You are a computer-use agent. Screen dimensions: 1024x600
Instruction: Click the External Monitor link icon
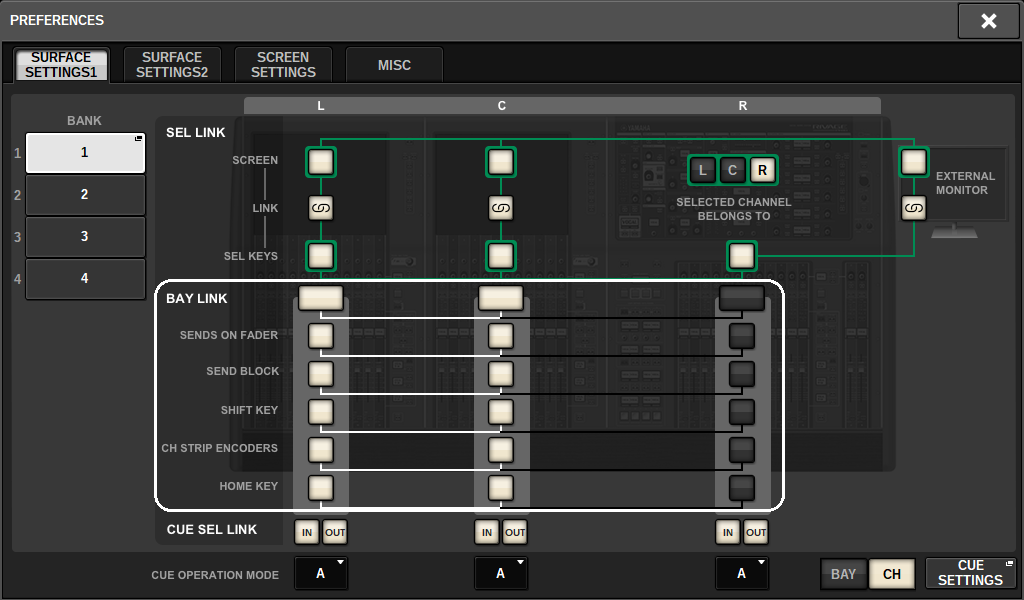point(913,208)
